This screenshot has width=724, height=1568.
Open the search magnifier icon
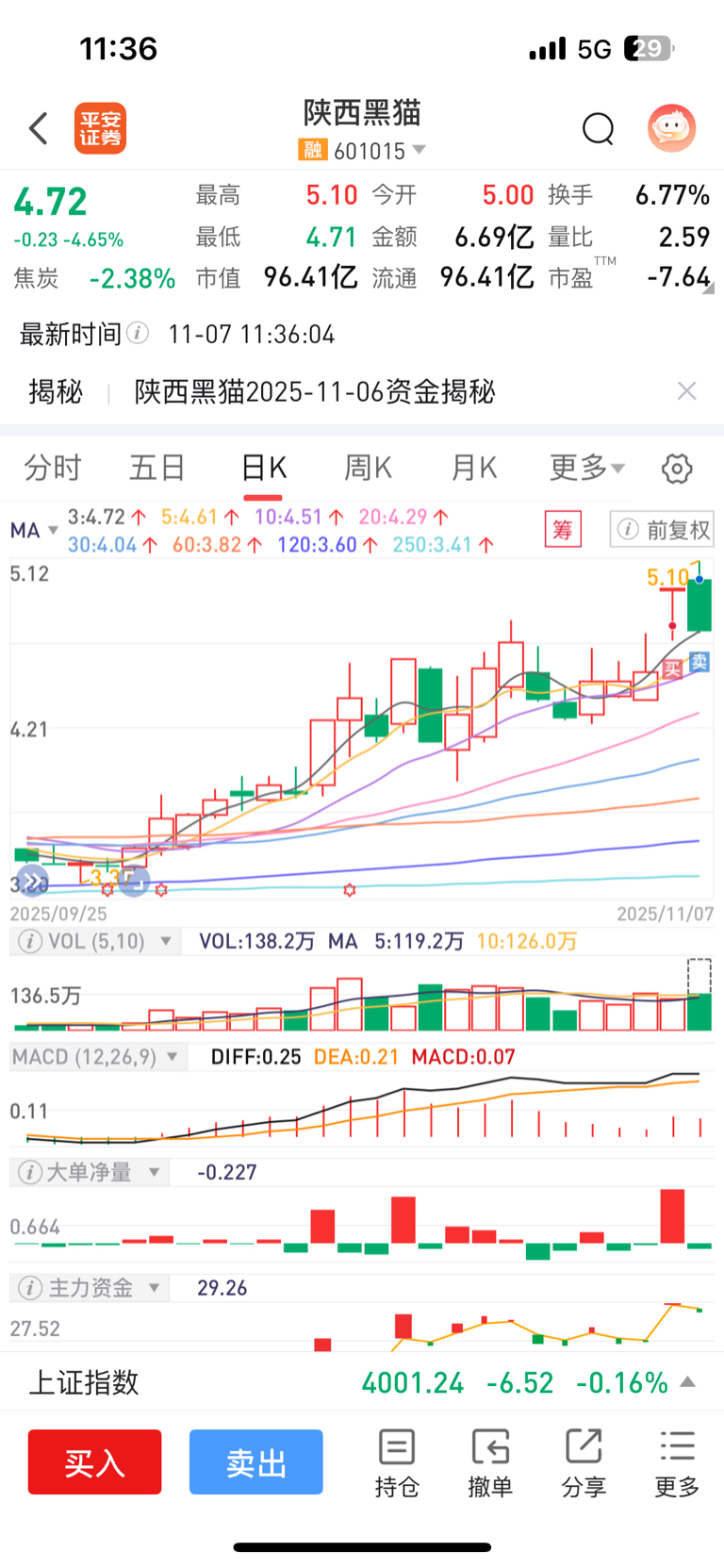click(598, 128)
